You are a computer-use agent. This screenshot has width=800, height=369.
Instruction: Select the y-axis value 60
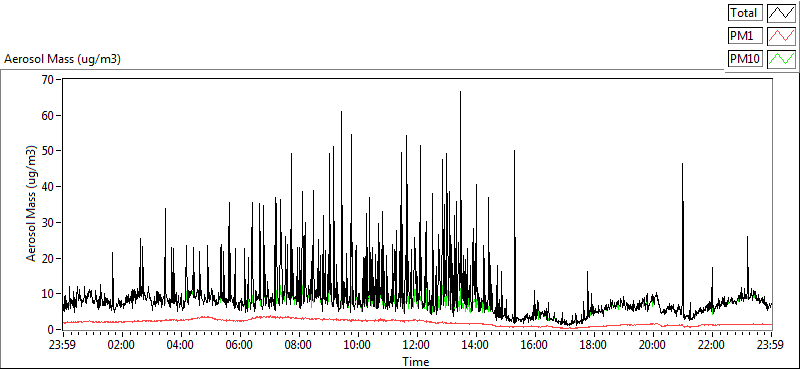48,115
